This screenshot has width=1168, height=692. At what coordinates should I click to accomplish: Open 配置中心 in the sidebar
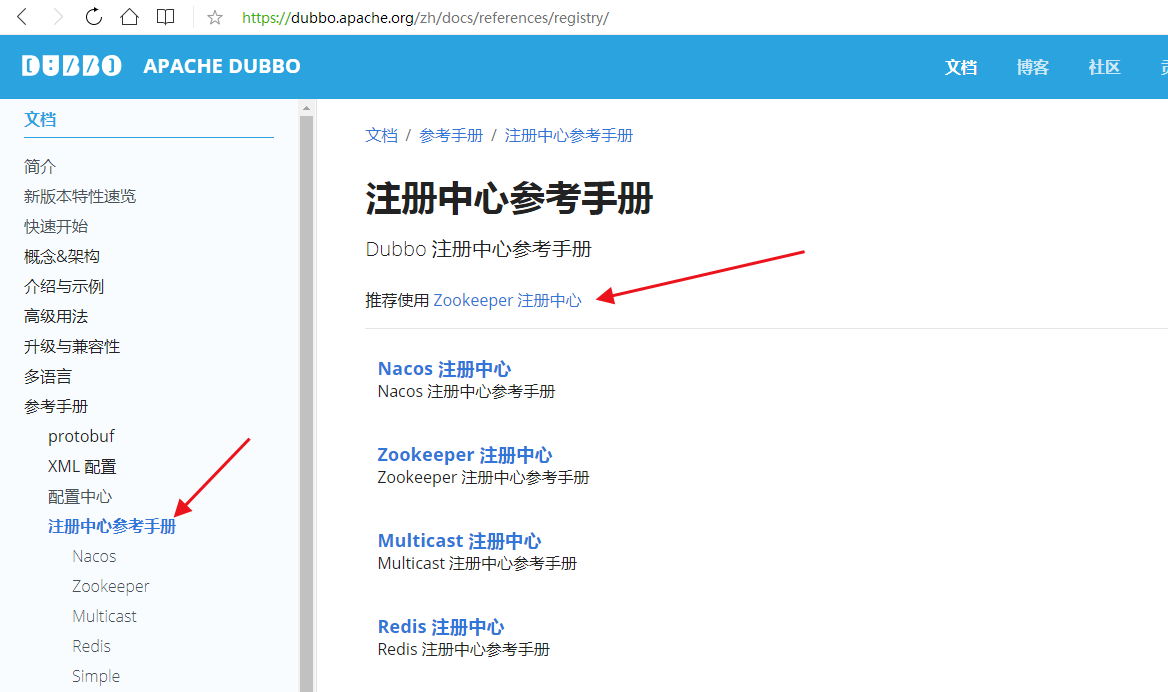[x=80, y=497]
